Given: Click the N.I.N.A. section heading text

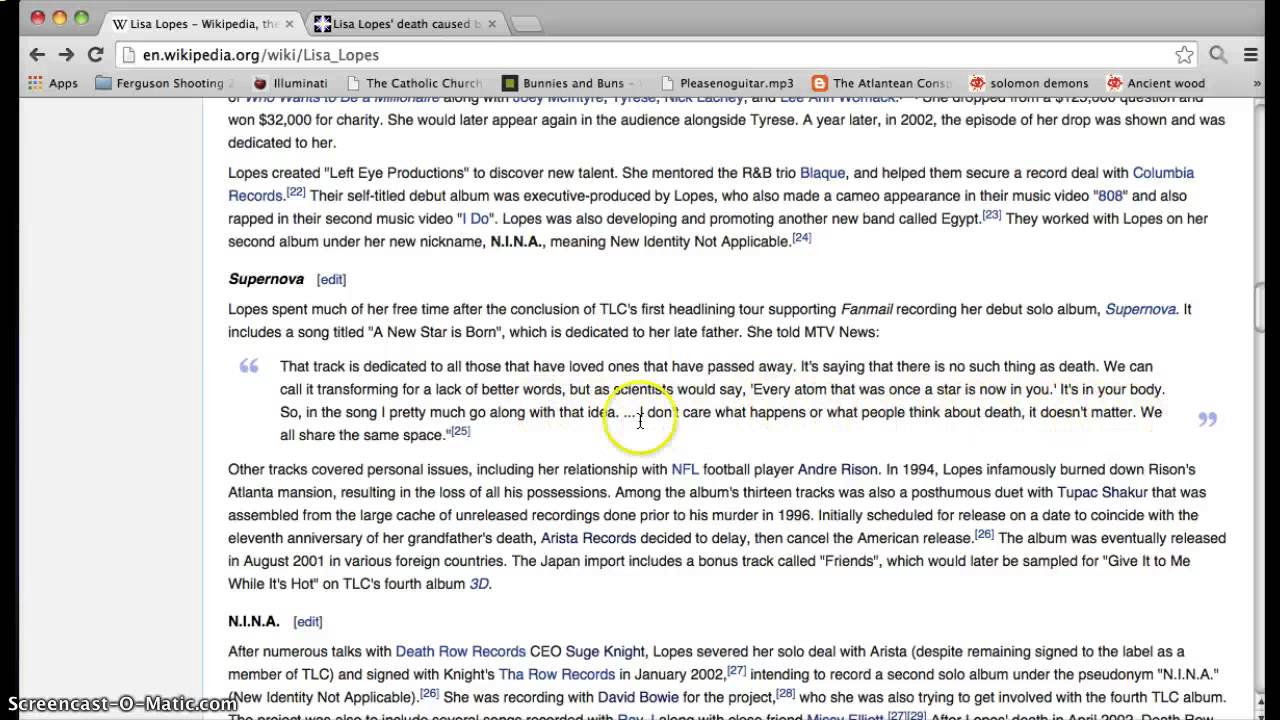Looking at the screenshot, I should [254, 621].
